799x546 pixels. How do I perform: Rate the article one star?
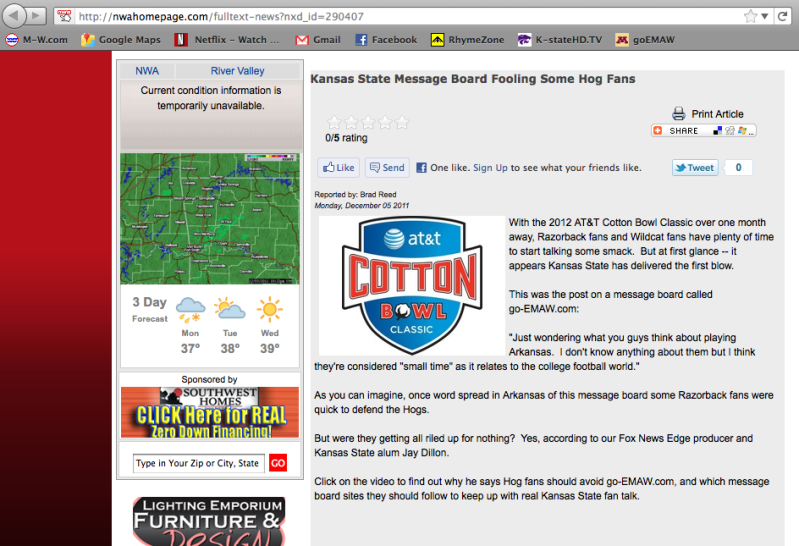click(334, 122)
